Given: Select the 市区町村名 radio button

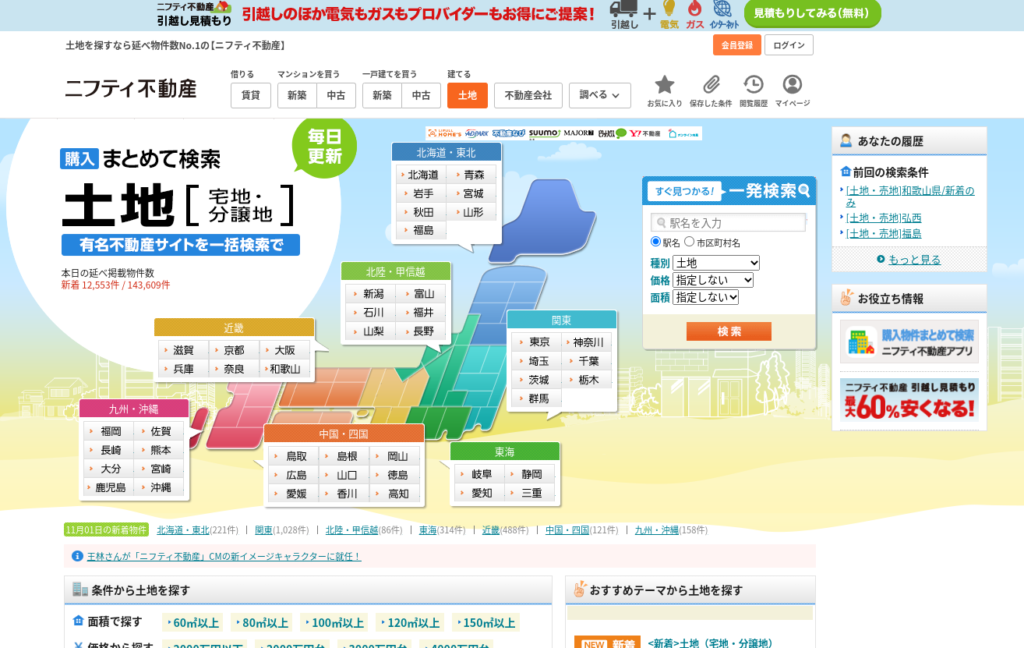Looking at the screenshot, I should pos(689,242).
